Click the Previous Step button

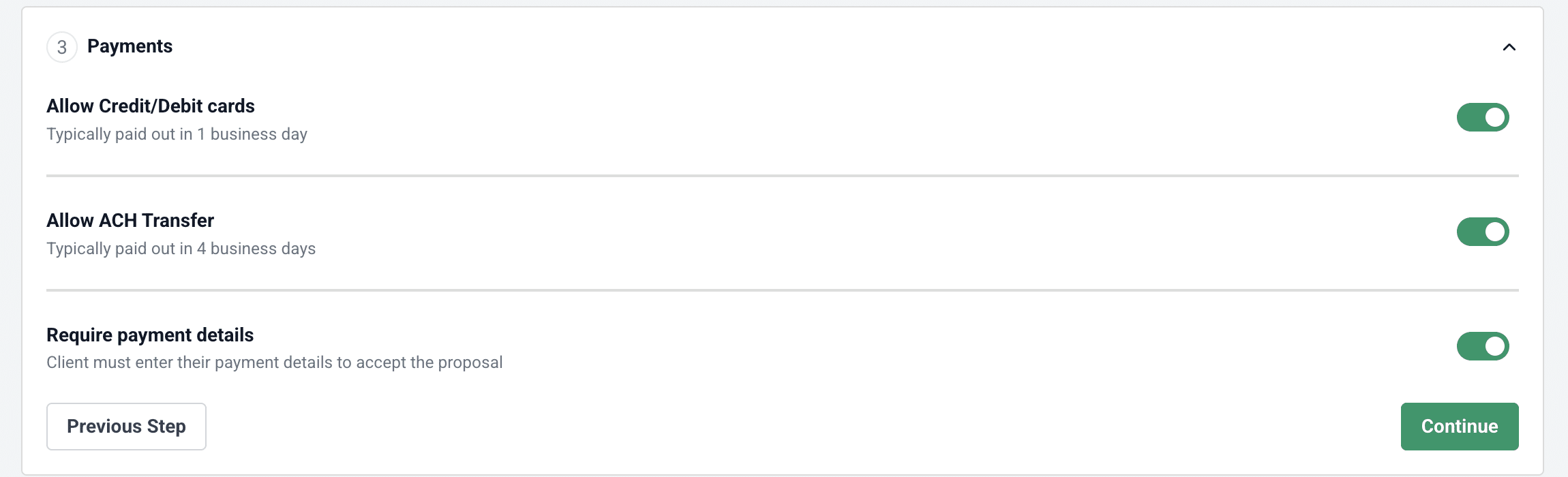point(126,427)
